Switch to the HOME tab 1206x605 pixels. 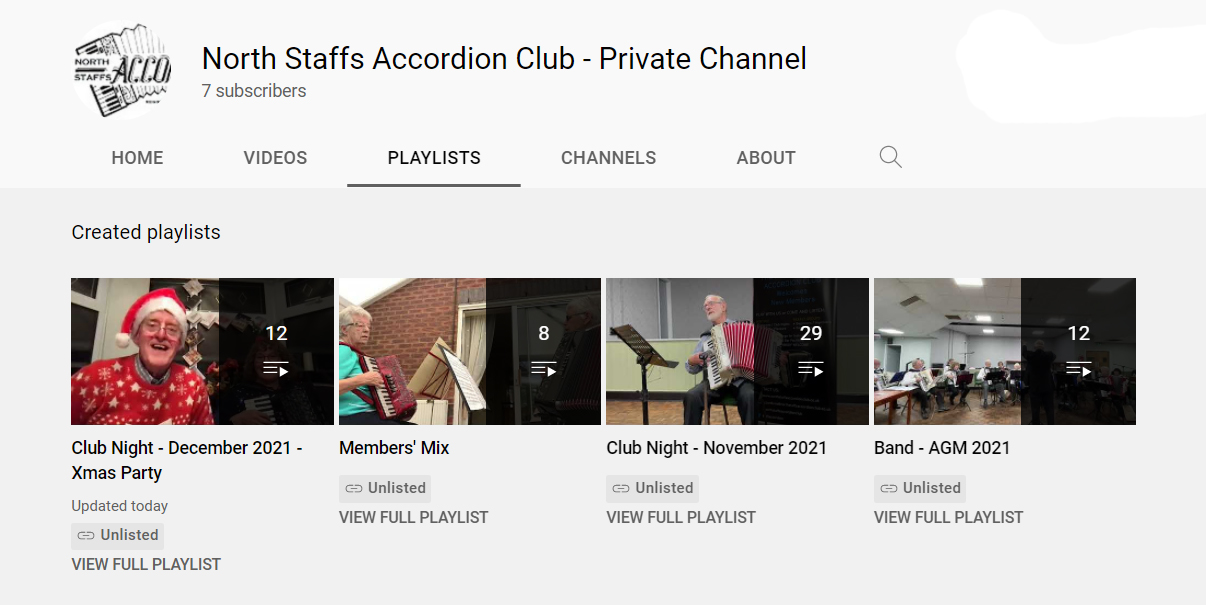(x=137, y=158)
